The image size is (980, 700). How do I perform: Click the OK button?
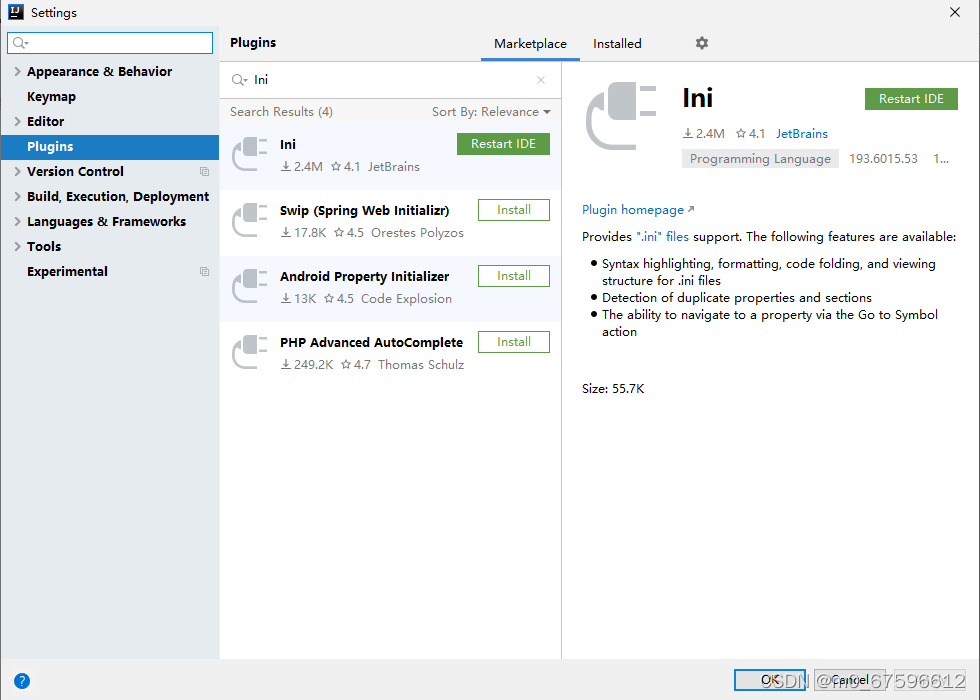(769, 680)
